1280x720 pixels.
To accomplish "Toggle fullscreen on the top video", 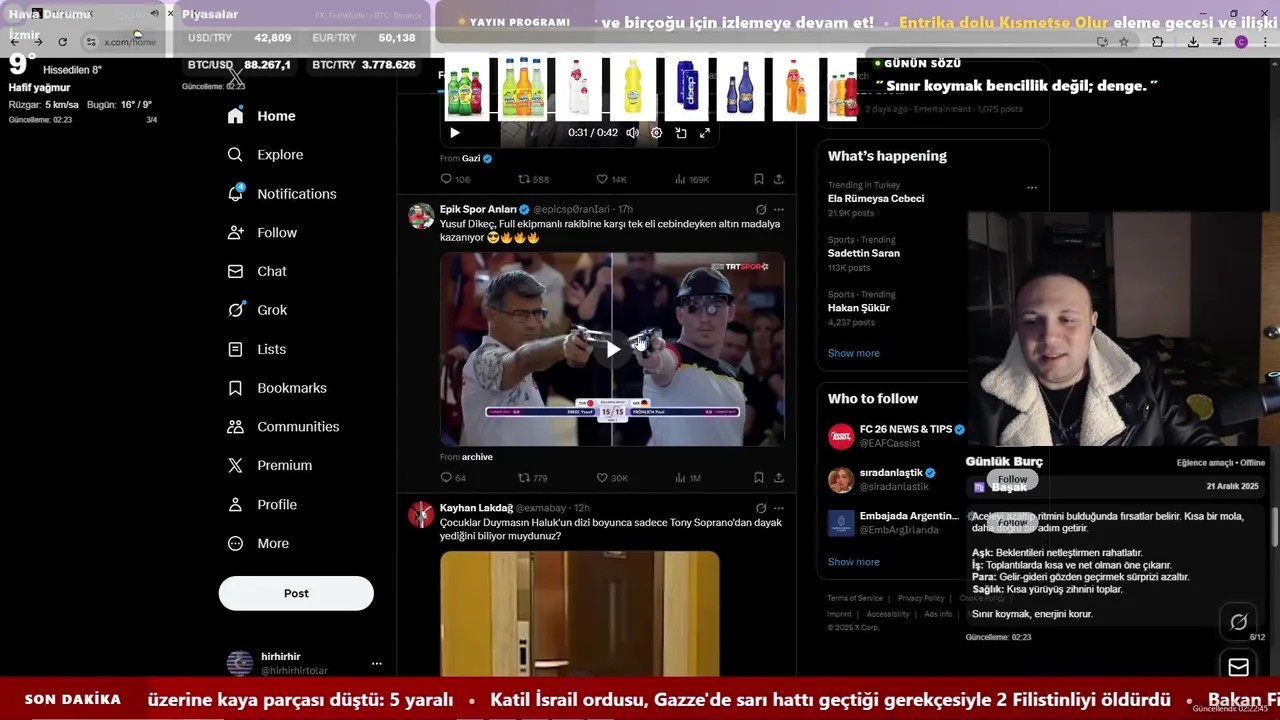I will coord(705,132).
